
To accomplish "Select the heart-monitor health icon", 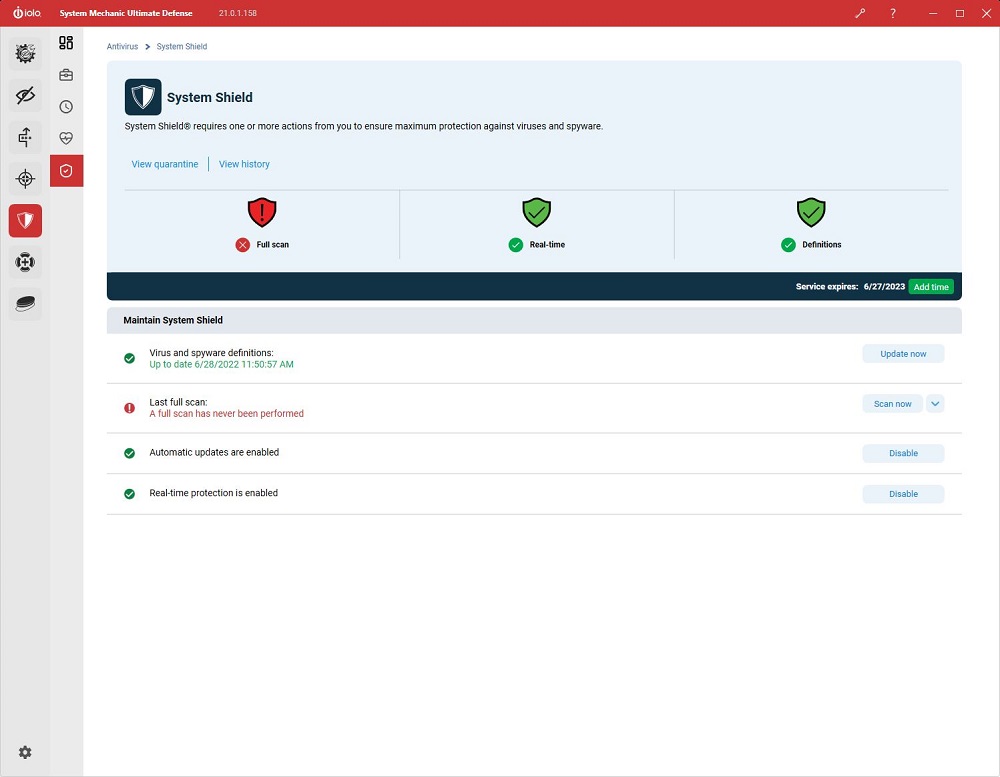I will point(66,138).
